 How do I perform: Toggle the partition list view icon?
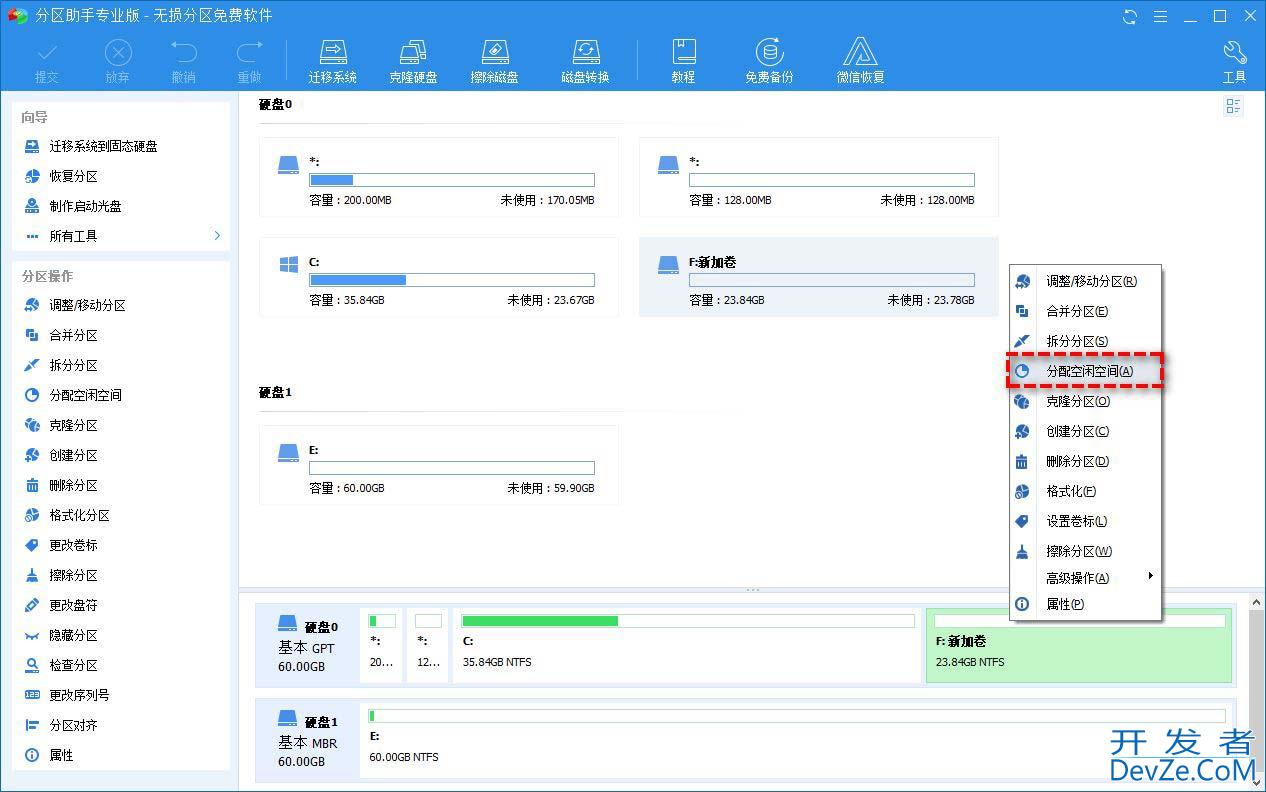1233,107
